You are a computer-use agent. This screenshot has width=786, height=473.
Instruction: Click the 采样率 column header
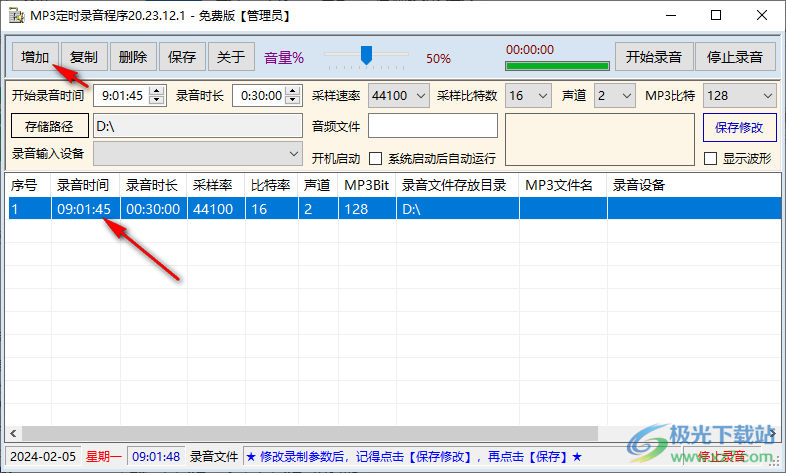216,185
